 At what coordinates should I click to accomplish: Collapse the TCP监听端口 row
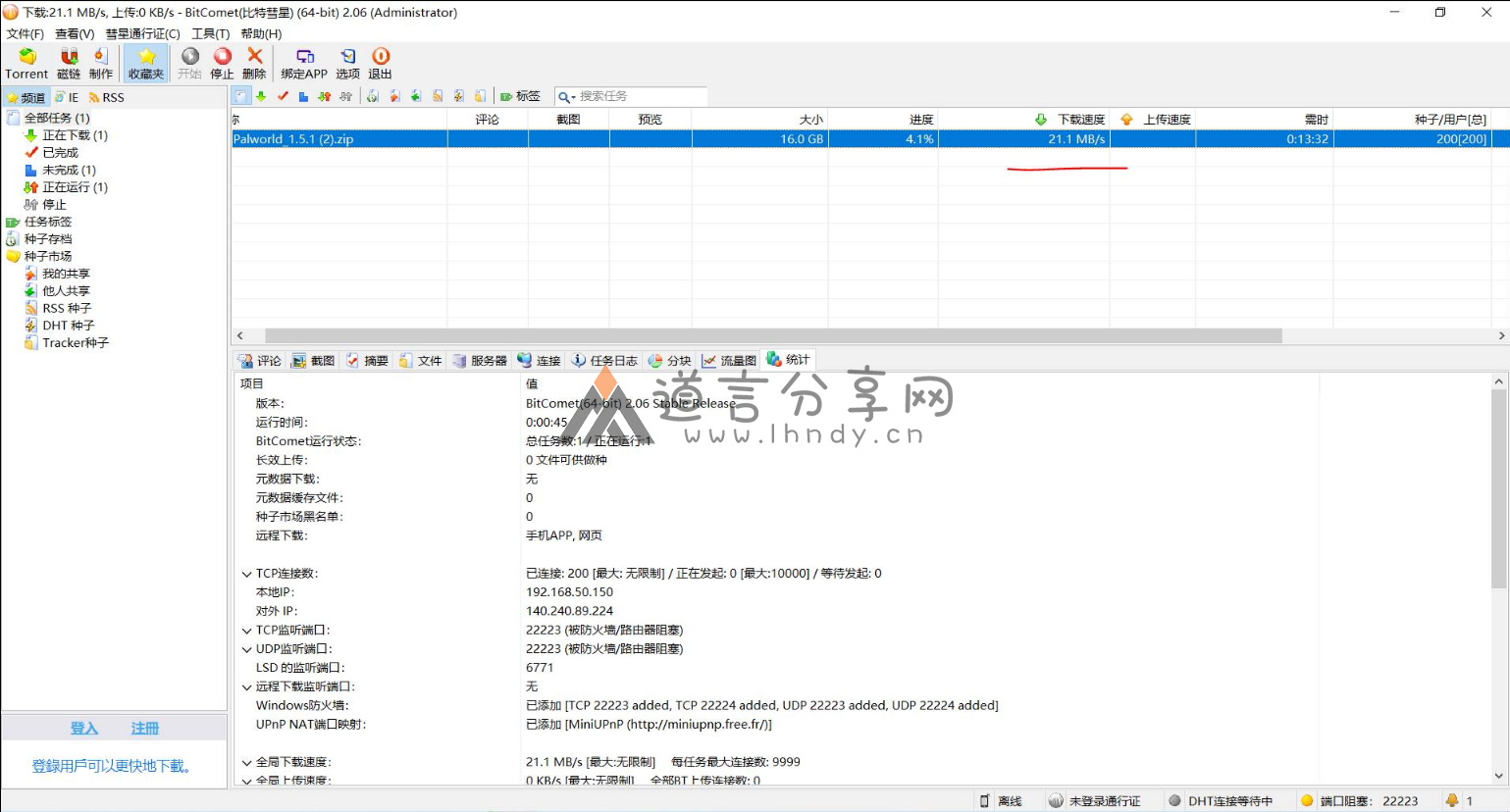click(x=246, y=631)
